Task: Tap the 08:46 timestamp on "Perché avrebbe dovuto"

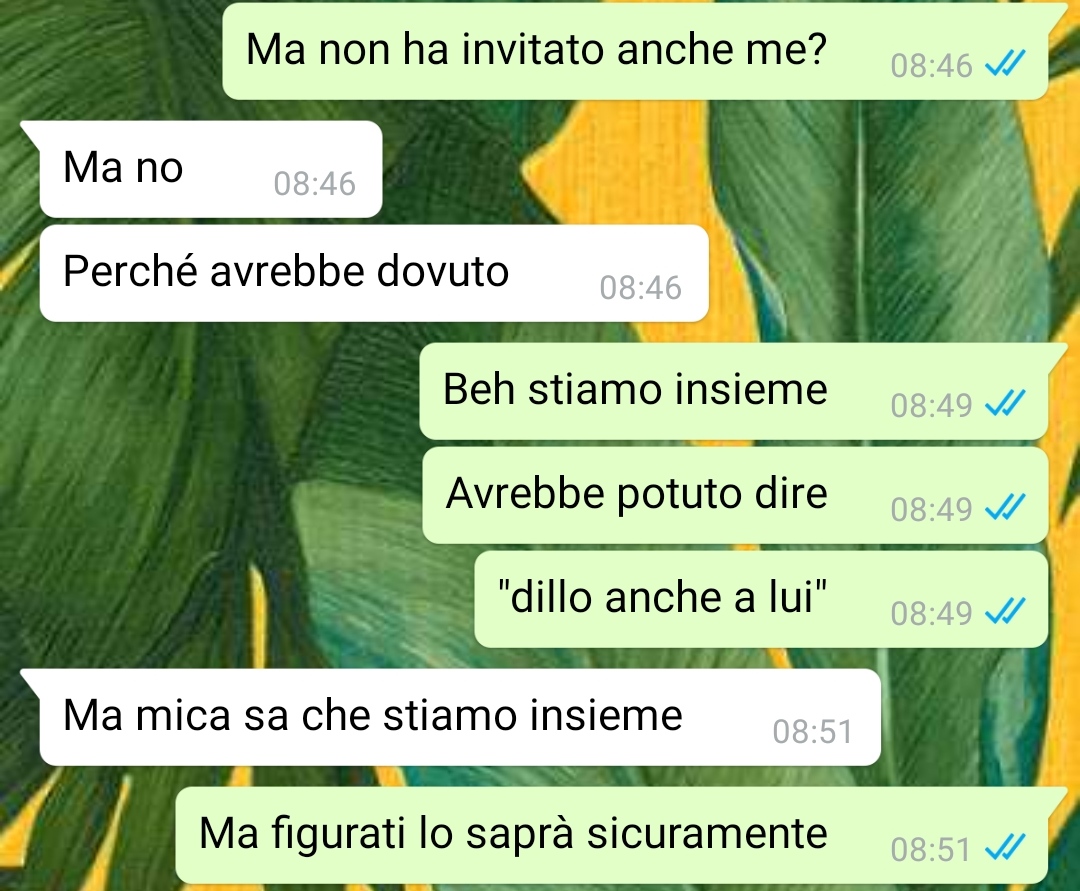Action: pyautogui.click(x=641, y=289)
